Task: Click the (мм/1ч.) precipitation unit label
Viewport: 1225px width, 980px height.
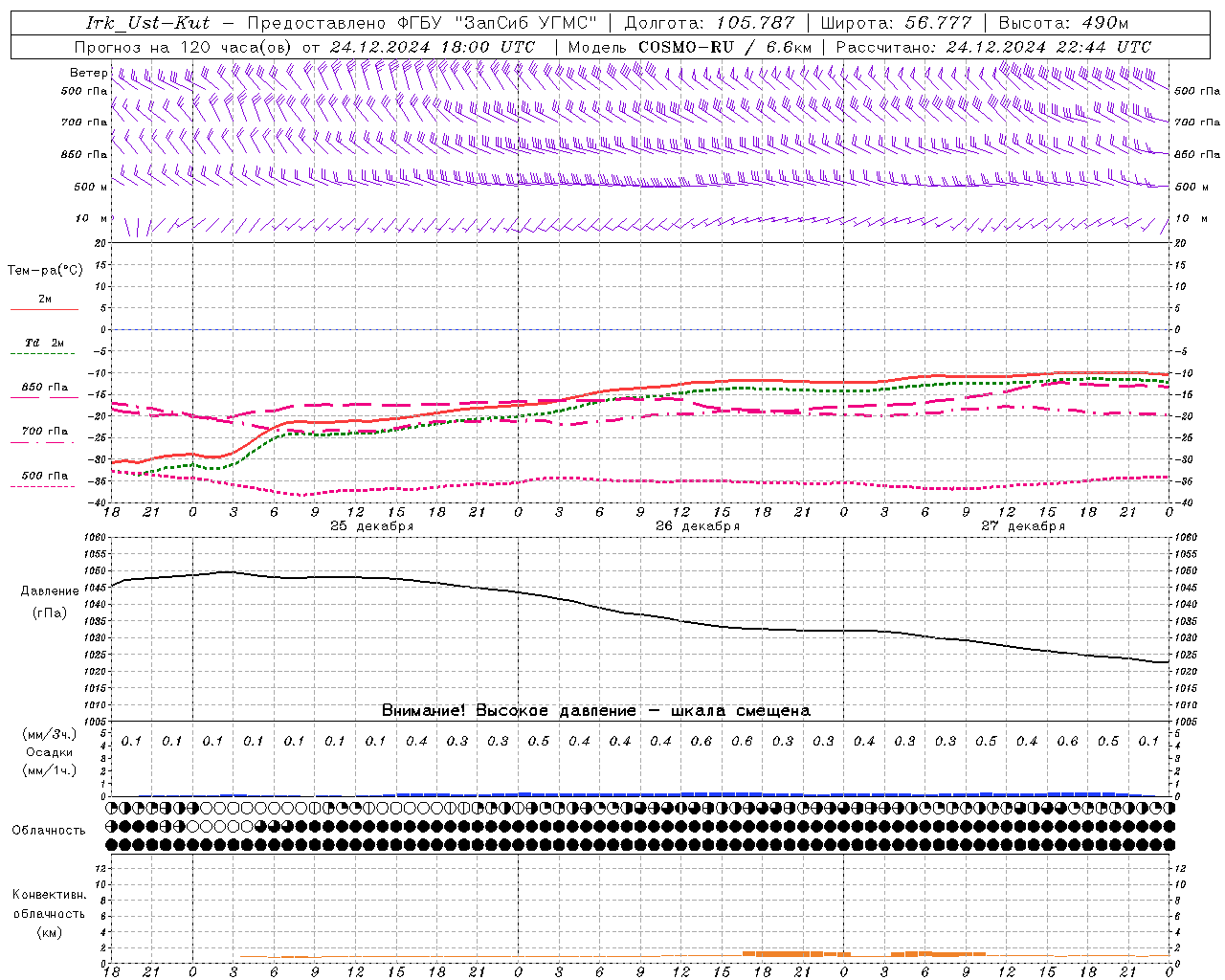Action: 50,770
